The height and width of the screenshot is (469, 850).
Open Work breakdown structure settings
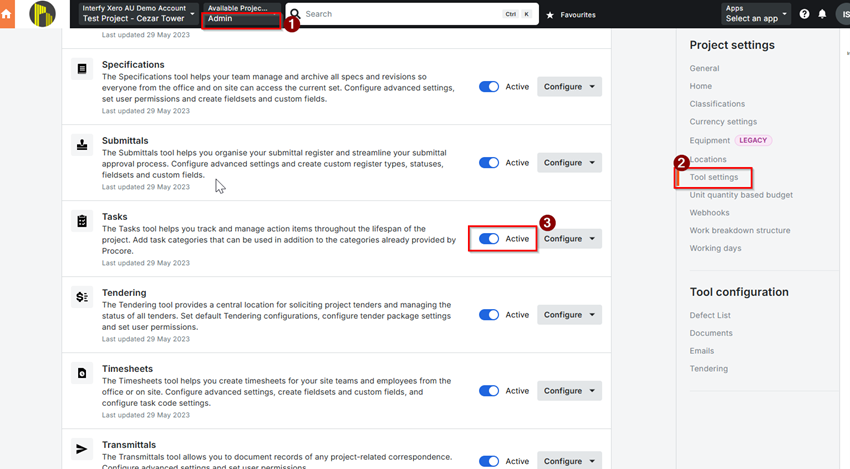coord(739,230)
